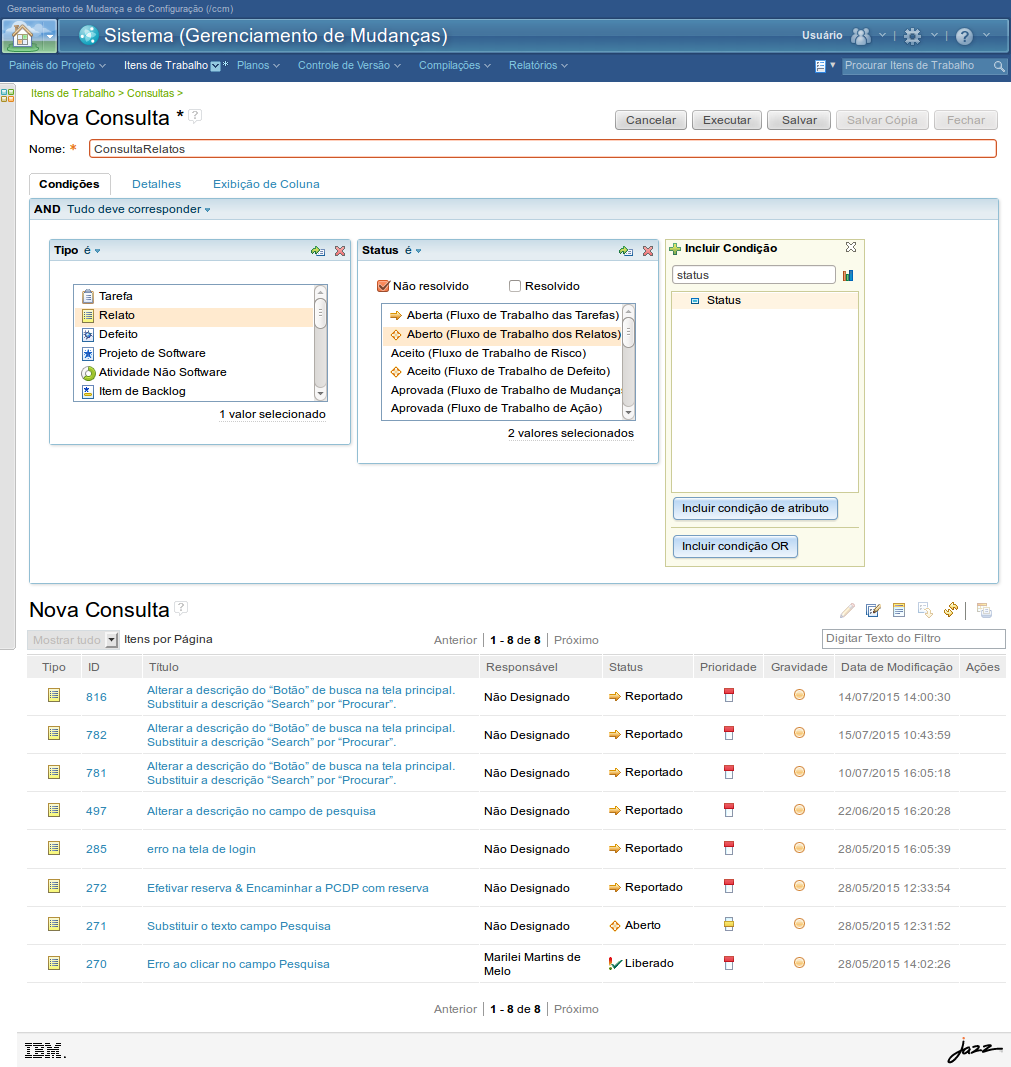Click Incluir condição OR button
The width and height of the screenshot is (1011, 1067).
pos(735,546)
